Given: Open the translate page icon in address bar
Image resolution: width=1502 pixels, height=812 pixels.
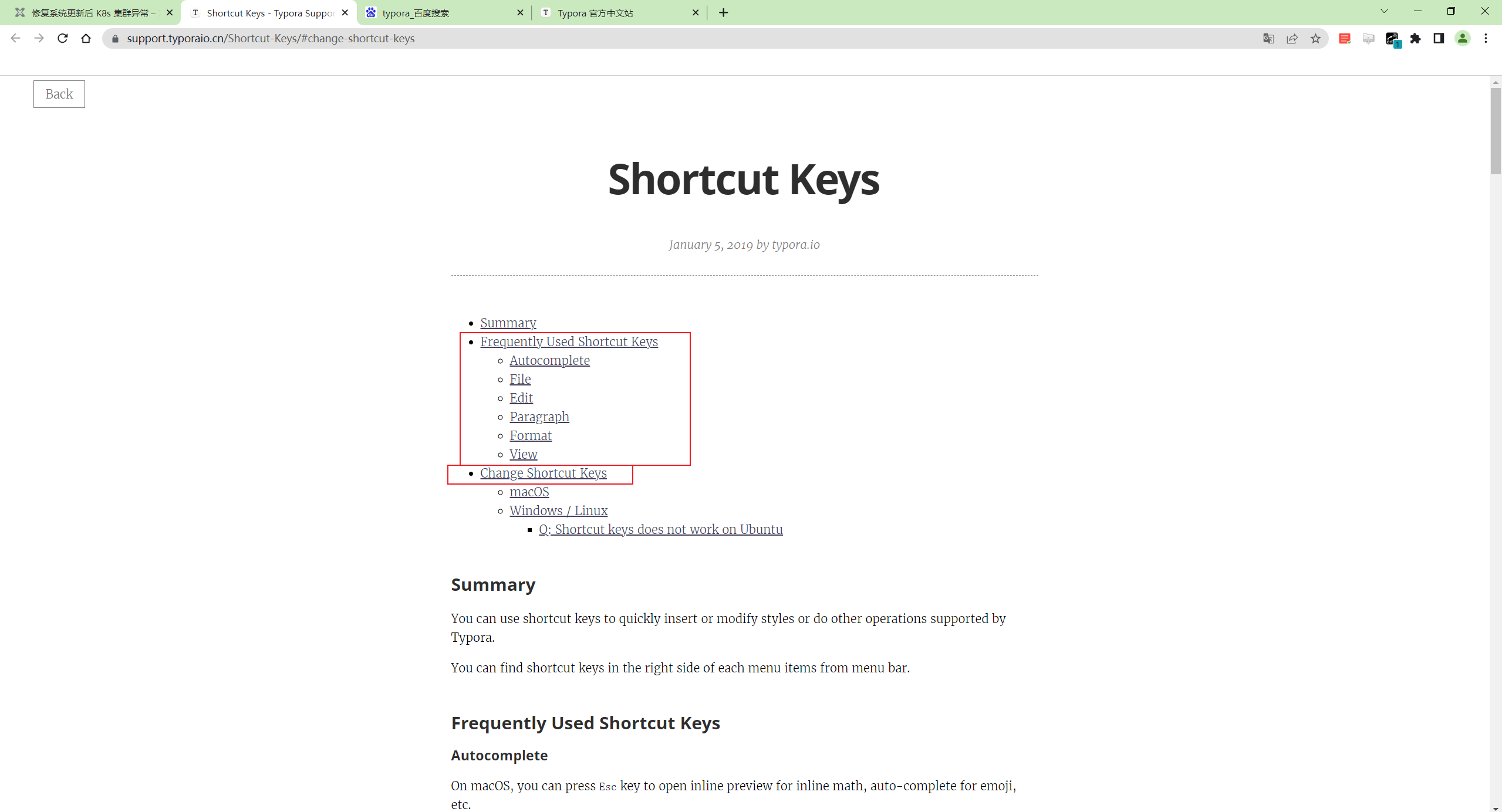Looking at the screenshot, I should pos(1268,38).
